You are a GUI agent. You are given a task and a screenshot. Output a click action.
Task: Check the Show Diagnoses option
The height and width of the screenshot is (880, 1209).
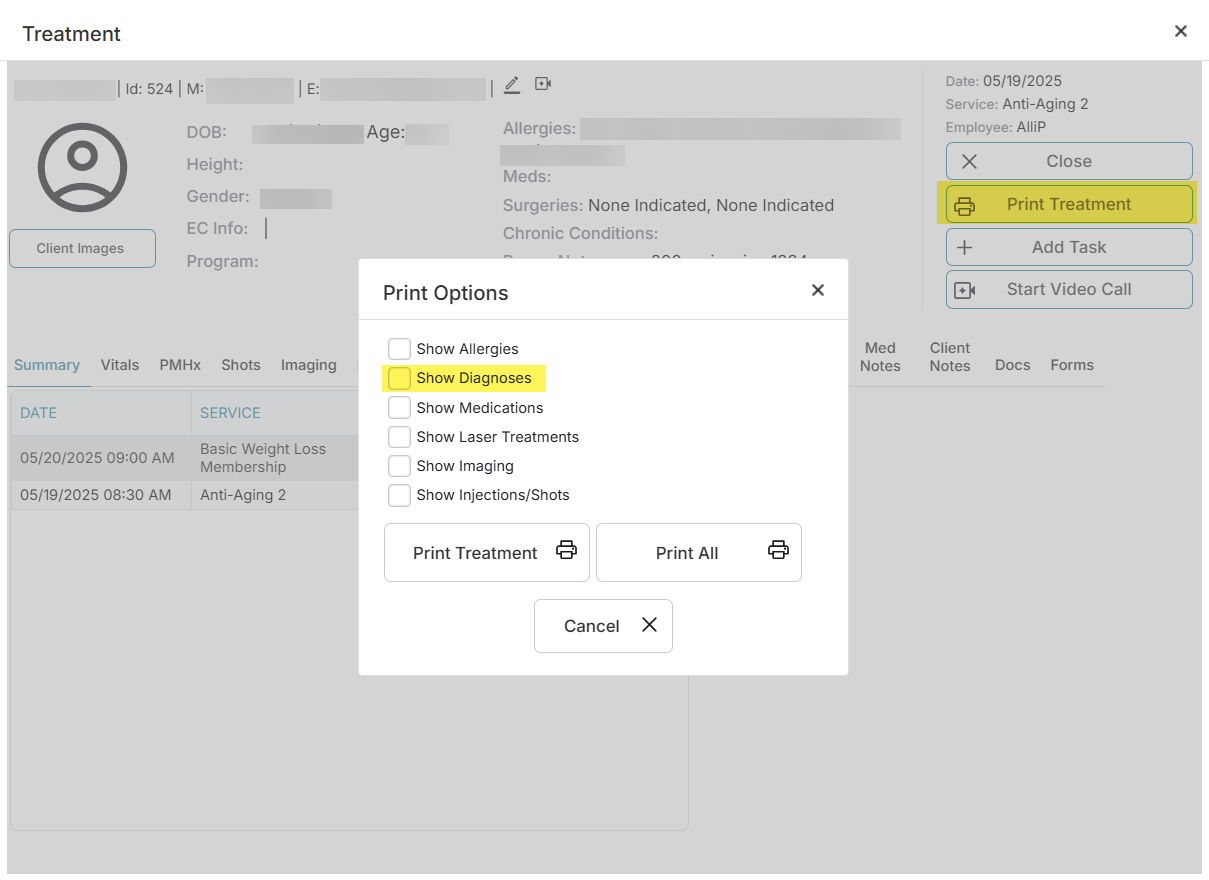(399, 378)
